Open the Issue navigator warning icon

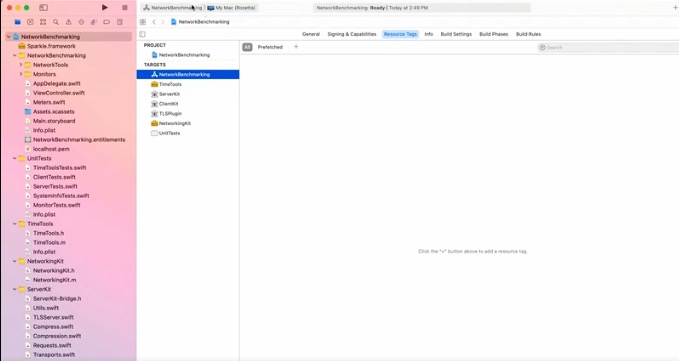click(68, 22)
